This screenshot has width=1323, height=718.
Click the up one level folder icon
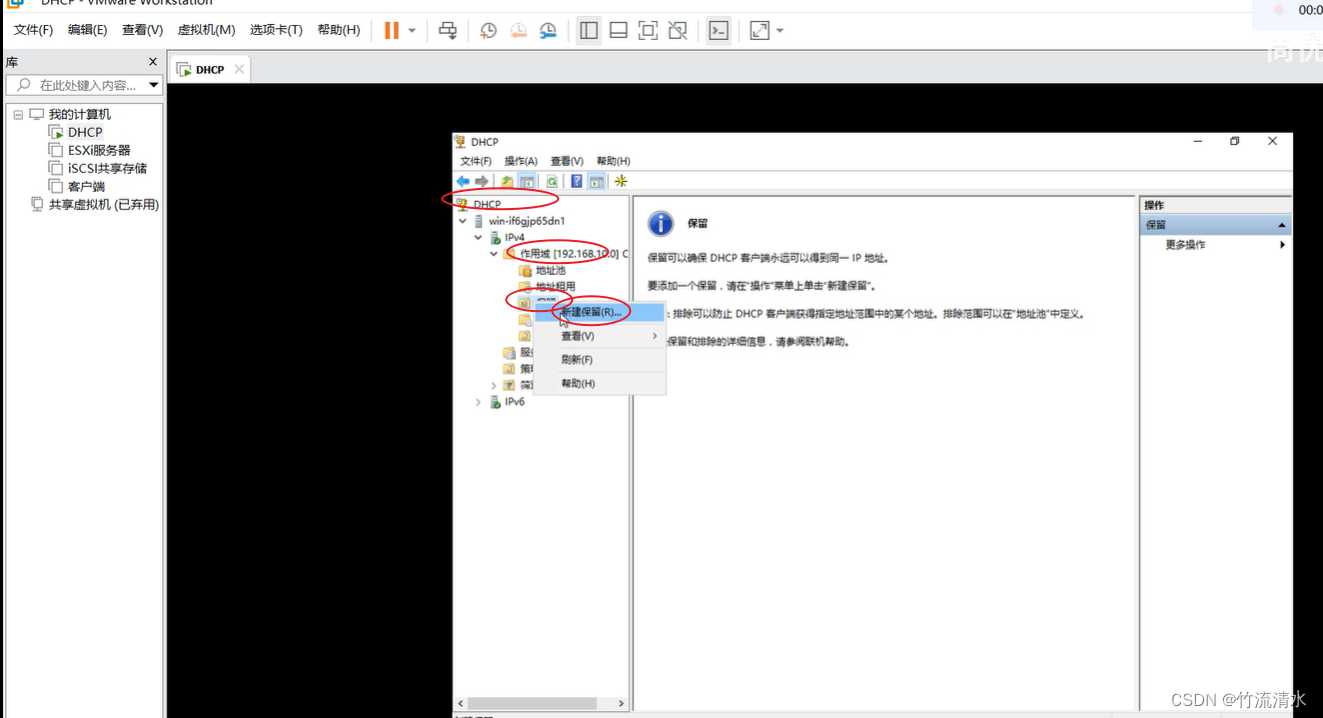point(507,181)
